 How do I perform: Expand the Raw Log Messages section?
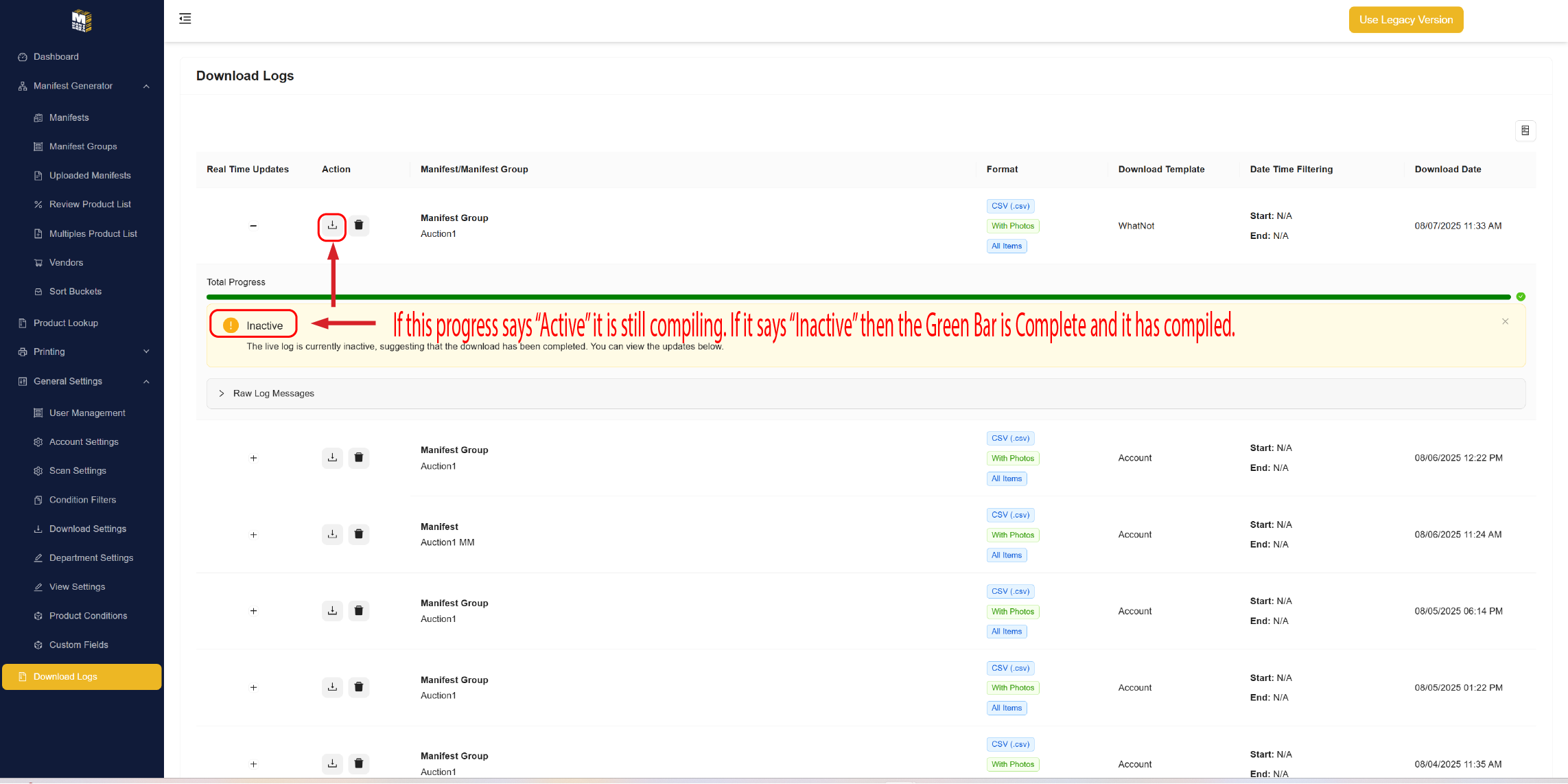click(273, 393)
